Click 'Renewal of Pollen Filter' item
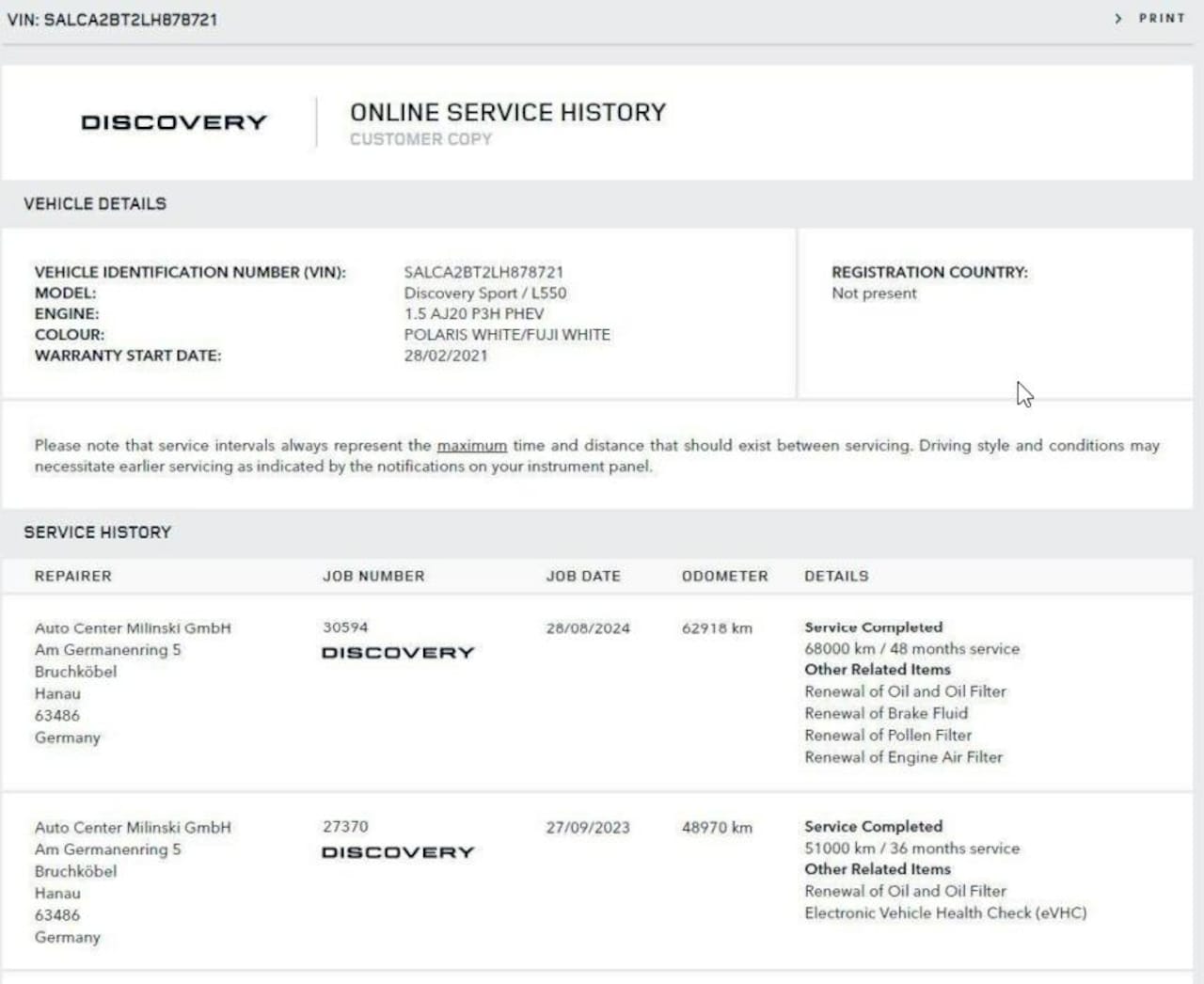The width and height of the screenshot is (1204, 984). pos(888,735)
